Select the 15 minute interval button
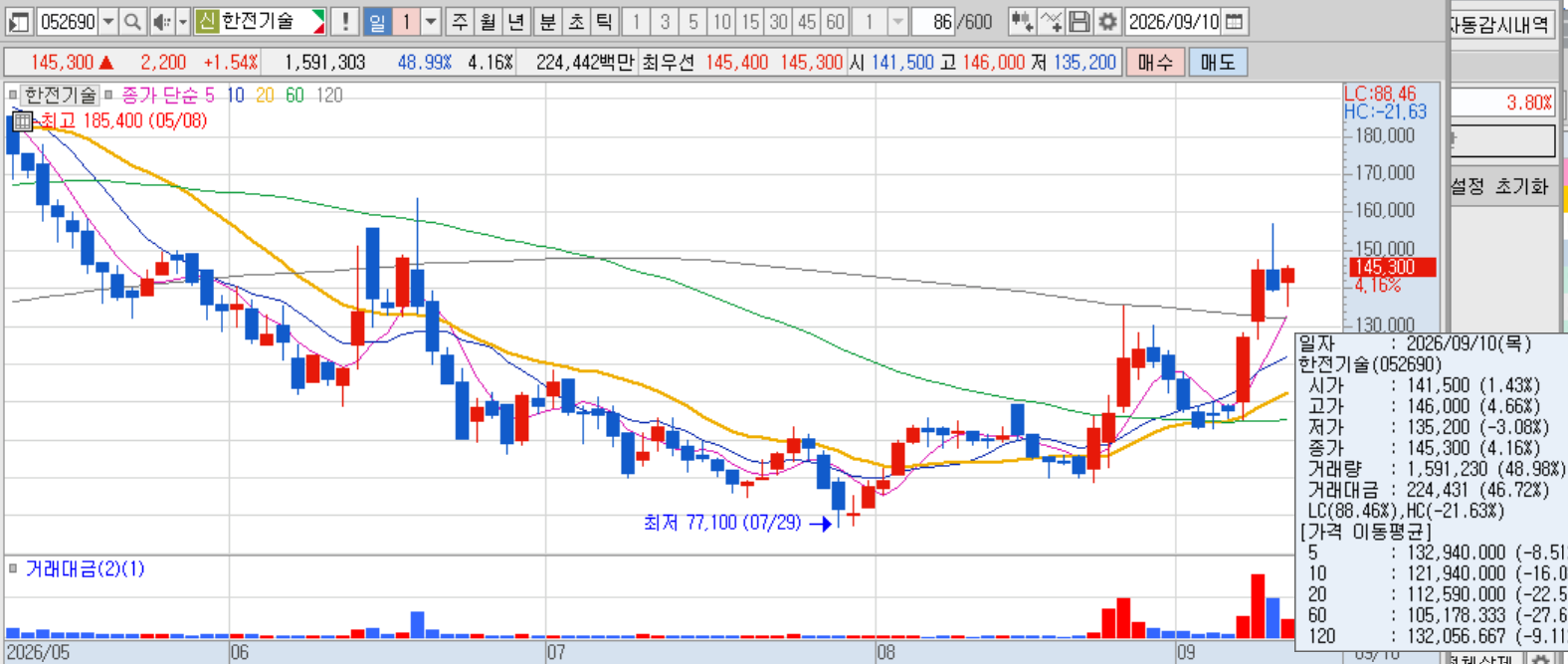This screenshot has height=664, width=1568. coord(750,21)
